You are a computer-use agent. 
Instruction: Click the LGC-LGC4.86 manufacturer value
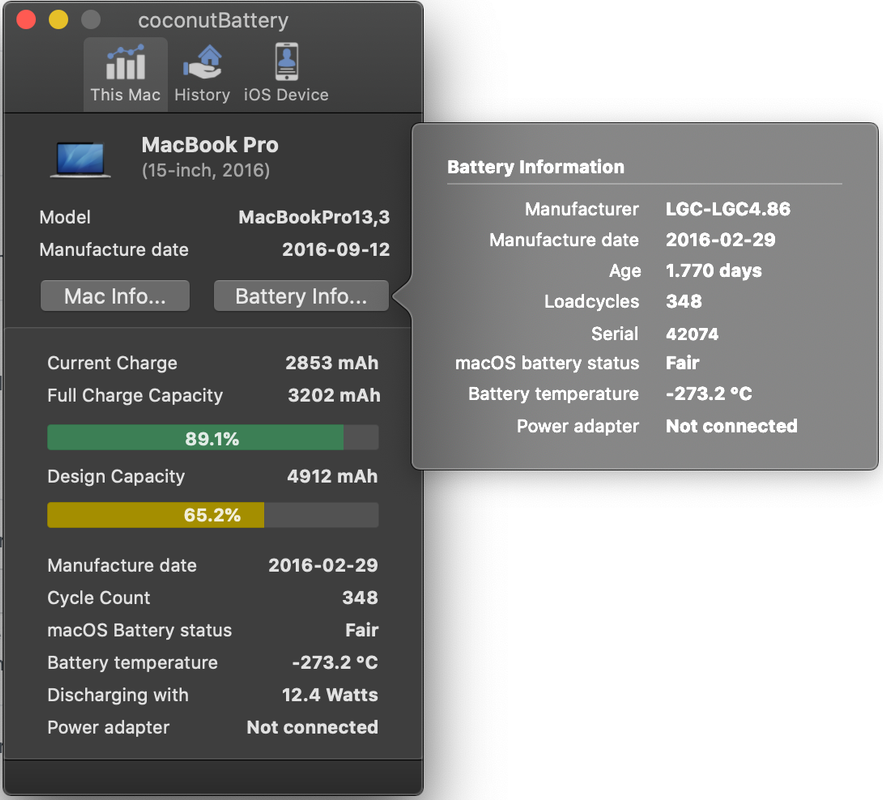(x=728, y=209)
